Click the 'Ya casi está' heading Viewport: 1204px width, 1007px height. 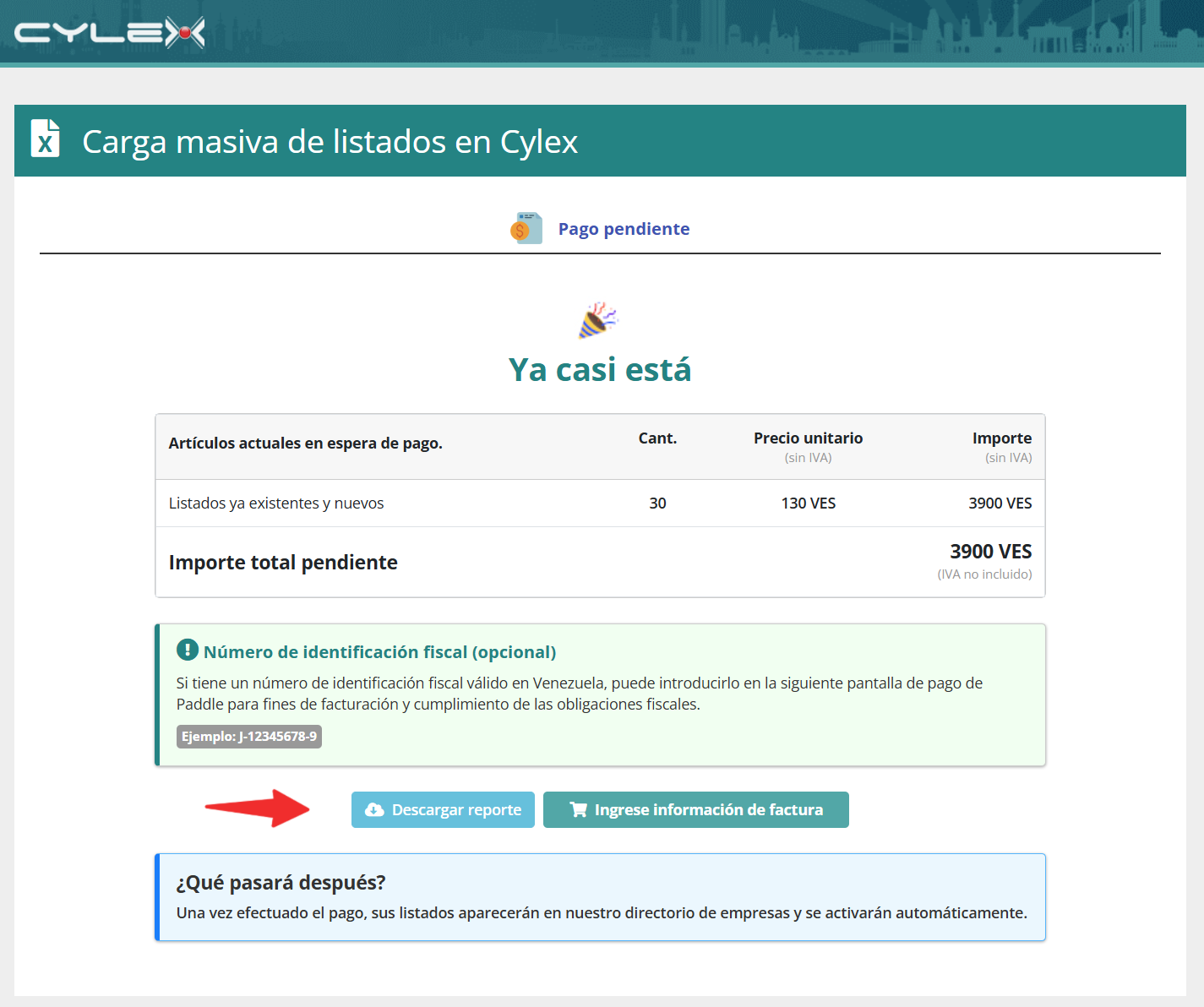[600, 370]
